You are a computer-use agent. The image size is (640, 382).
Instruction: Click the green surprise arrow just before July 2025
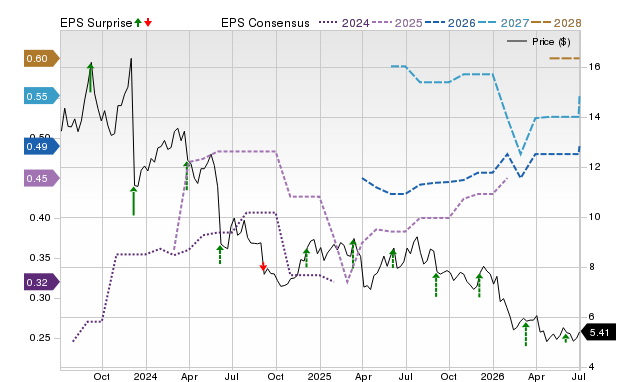pos(393,258)
